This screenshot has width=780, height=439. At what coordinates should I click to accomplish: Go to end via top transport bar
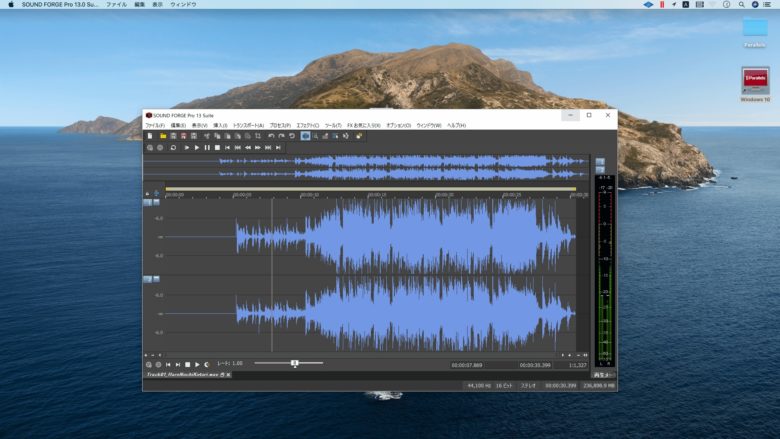tap(278, 148)
